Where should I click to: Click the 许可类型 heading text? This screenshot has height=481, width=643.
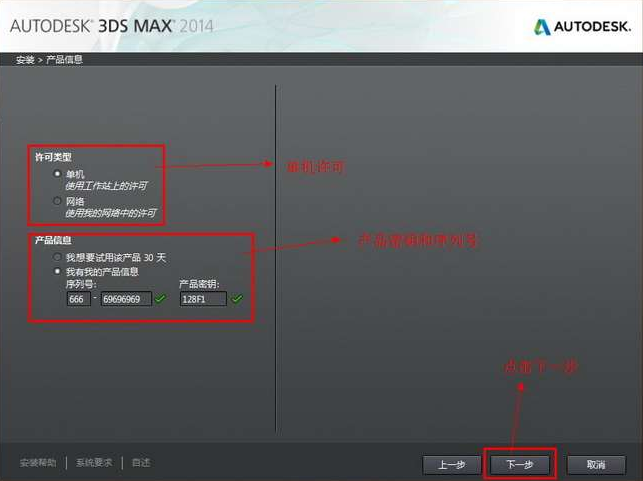click(x=53, y=157)
